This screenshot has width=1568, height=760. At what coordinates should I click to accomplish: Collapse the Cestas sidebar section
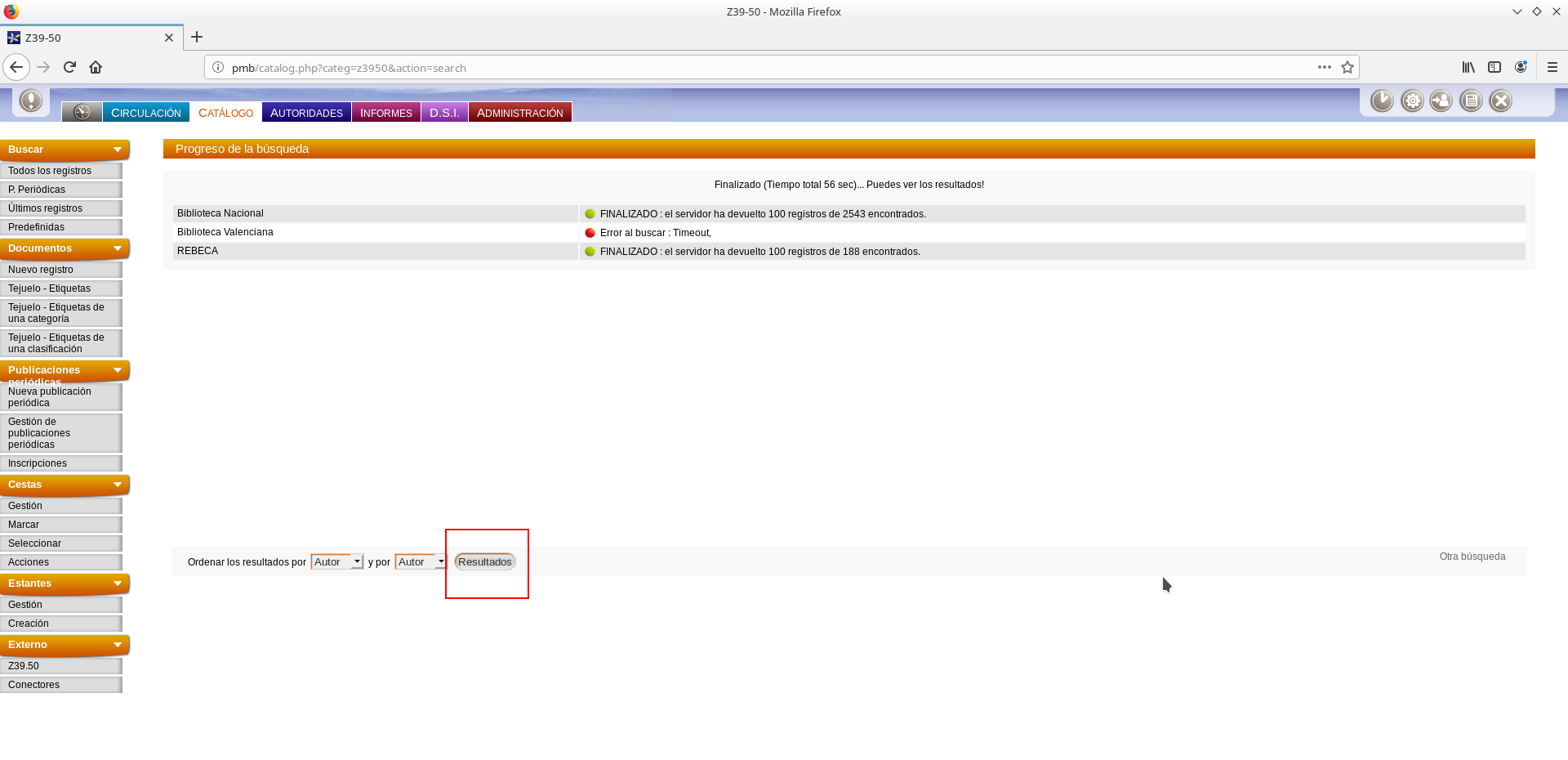118,485
